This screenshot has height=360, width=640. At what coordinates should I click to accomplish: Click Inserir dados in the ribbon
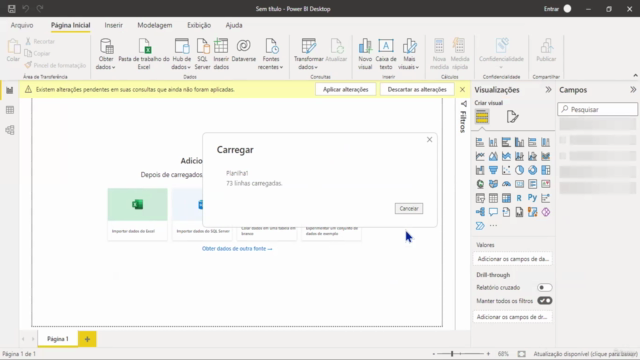221,54
